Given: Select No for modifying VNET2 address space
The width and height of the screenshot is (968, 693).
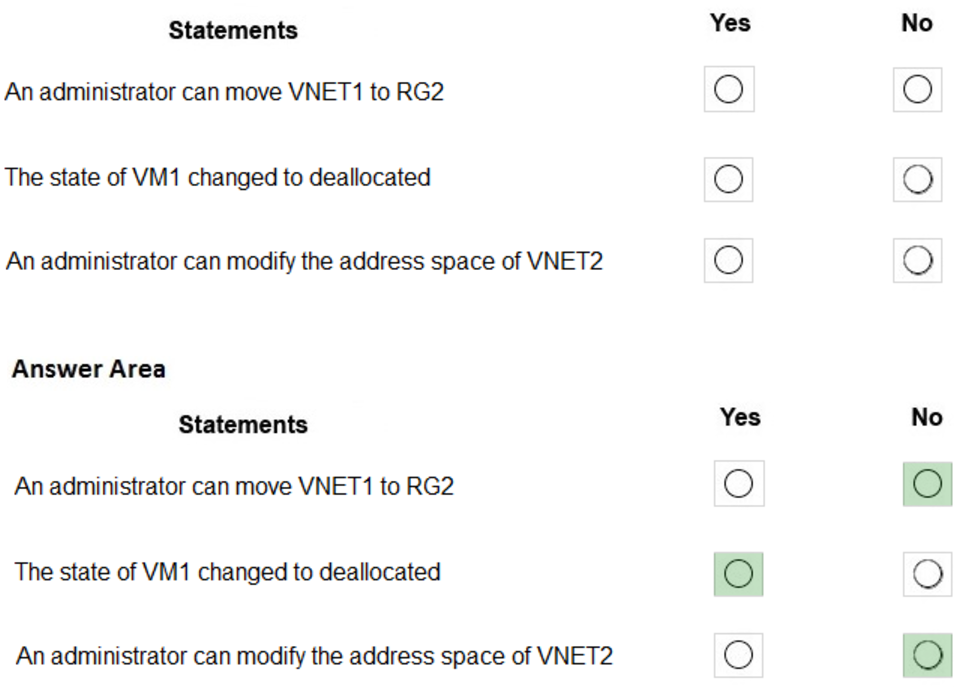Looking at the screenshot, I should (x=917, y=260).
